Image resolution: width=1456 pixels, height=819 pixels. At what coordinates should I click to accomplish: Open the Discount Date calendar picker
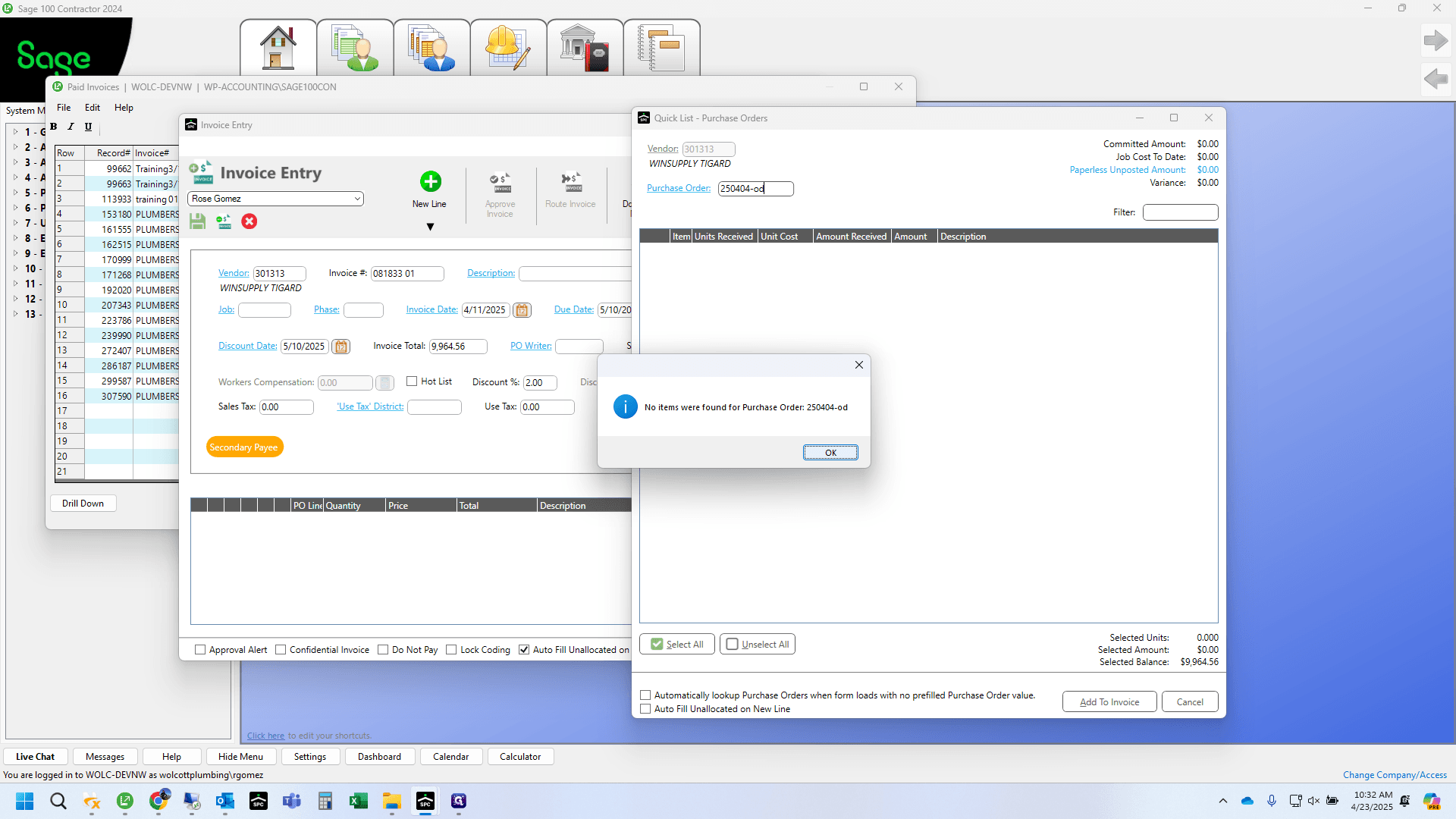click(341, 347)
